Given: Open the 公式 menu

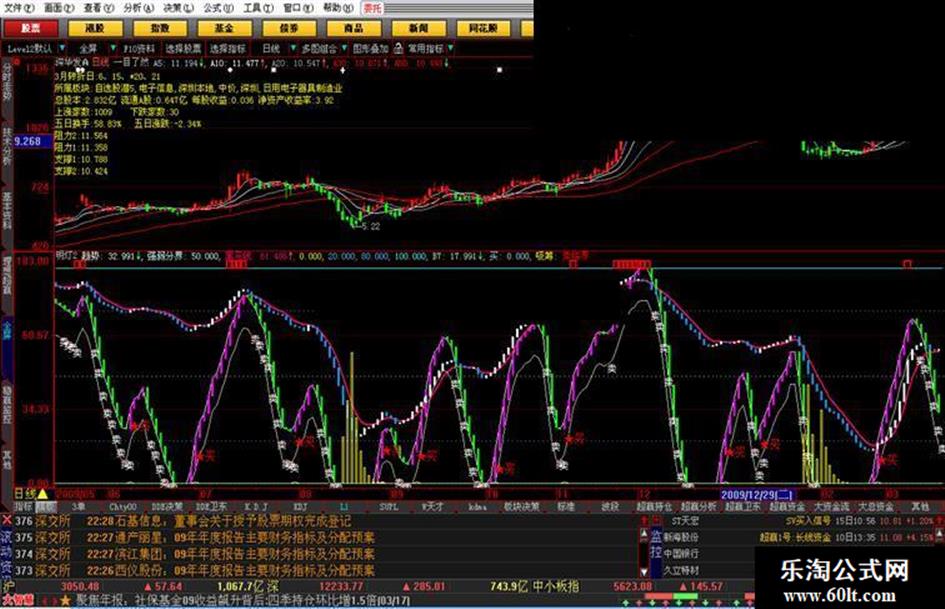Looking at the screenshot, I should tap(218, 8).
